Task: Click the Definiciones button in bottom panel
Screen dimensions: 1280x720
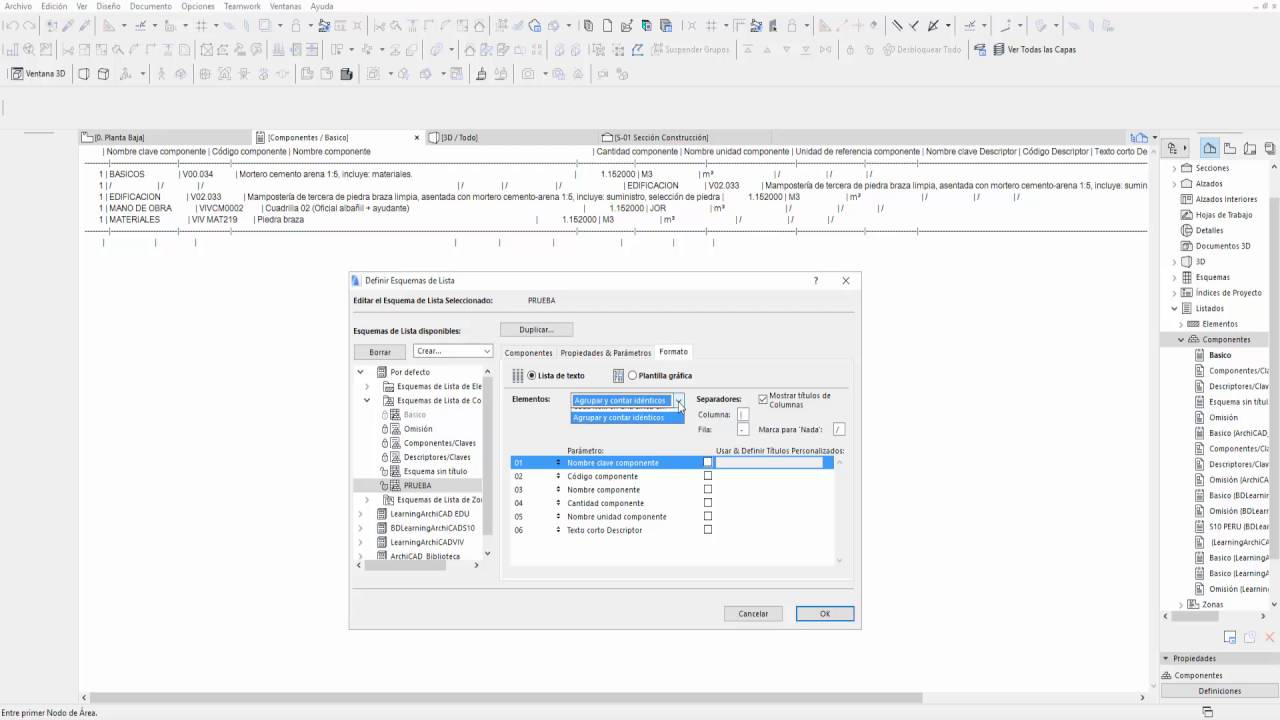Action: click(x=1220, y=691)
